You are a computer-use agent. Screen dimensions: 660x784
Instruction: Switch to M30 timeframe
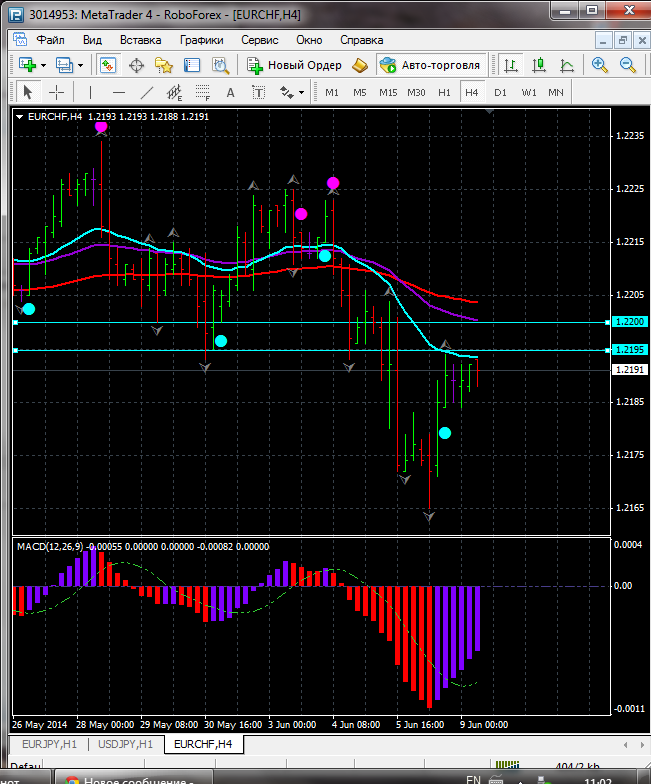(x=416, y=92)
